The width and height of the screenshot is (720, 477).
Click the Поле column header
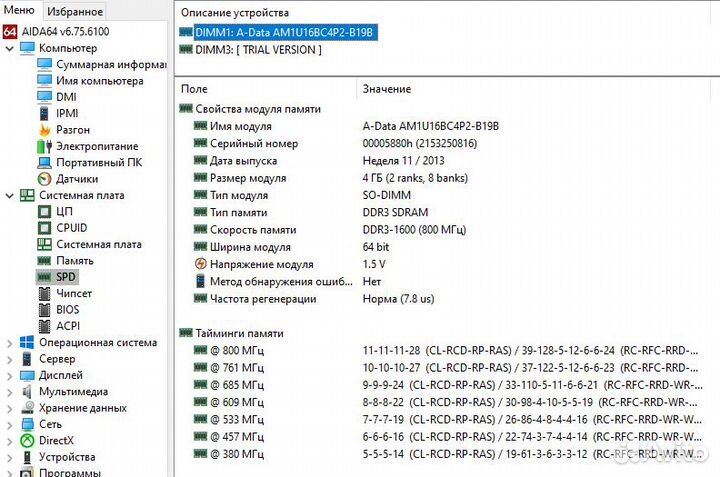click(194, 89)
